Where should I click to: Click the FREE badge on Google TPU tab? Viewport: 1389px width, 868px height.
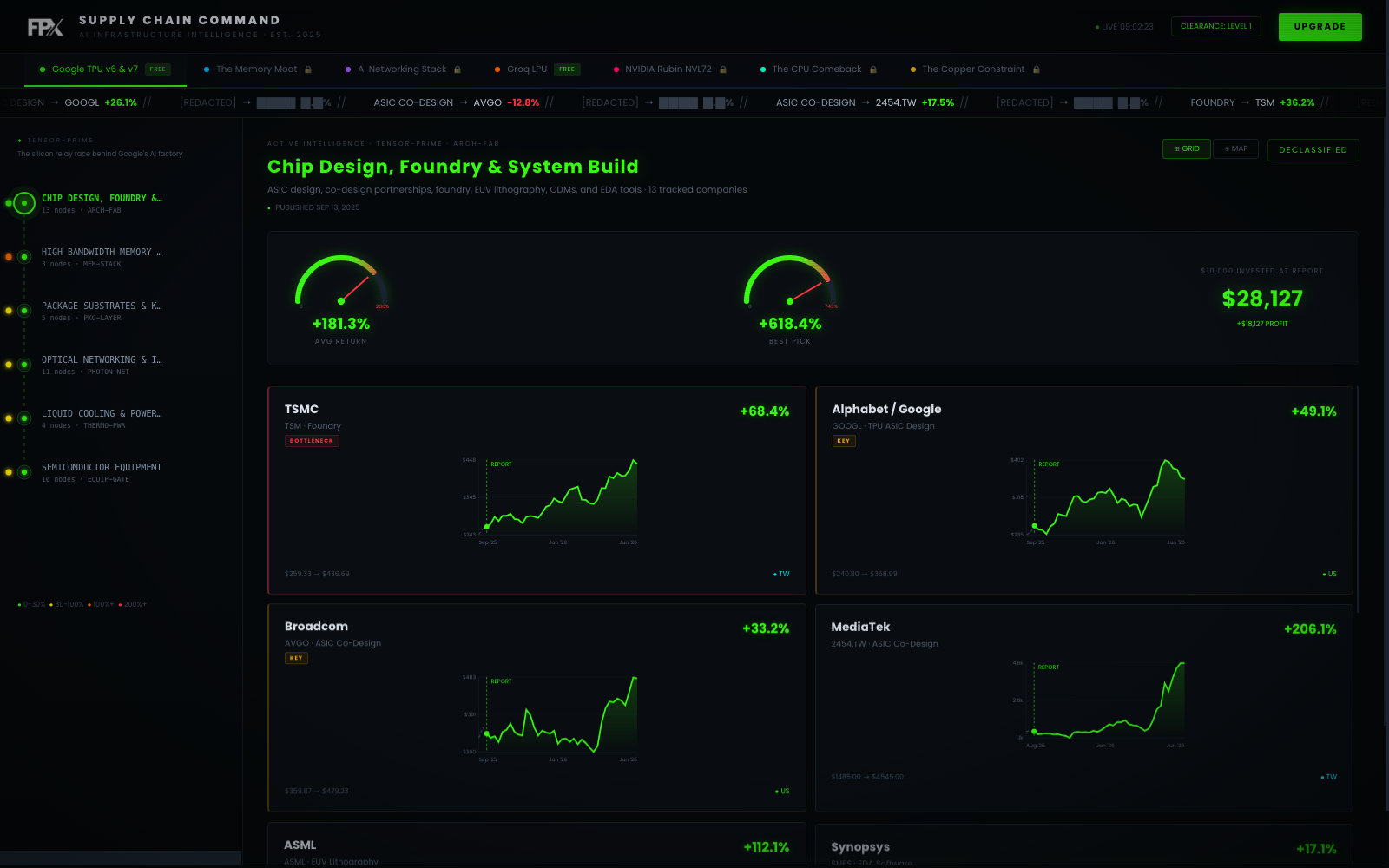coord(157,69)
